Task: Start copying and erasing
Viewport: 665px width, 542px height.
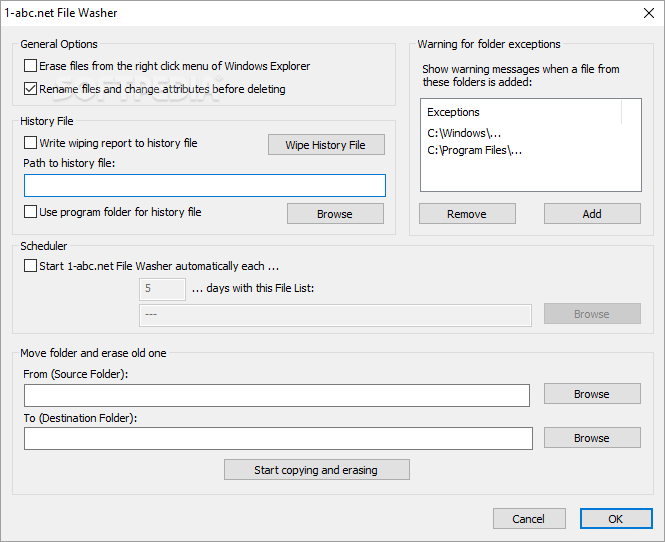Action: 317,469
